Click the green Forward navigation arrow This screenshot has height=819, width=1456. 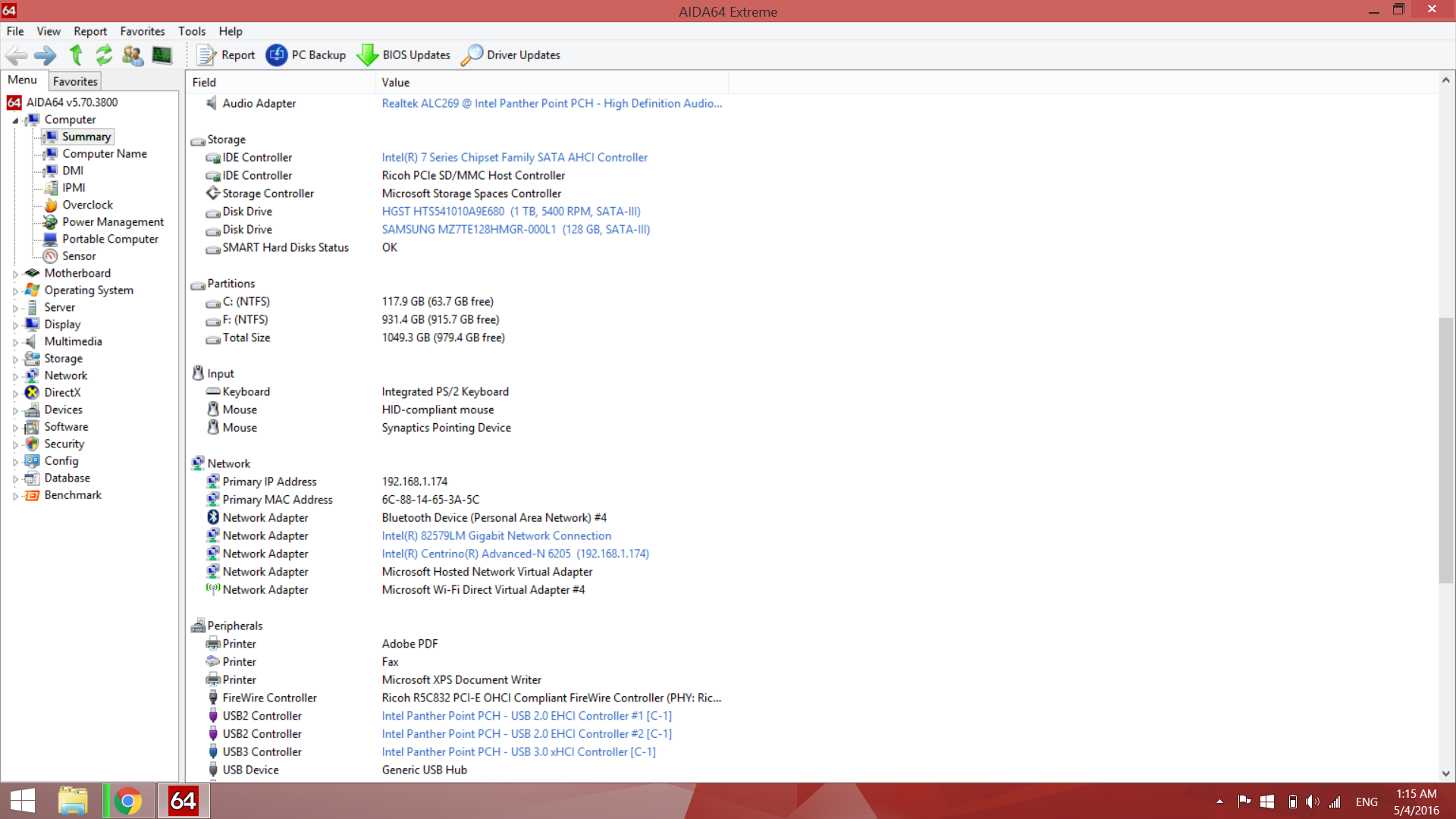pos(45,55)
